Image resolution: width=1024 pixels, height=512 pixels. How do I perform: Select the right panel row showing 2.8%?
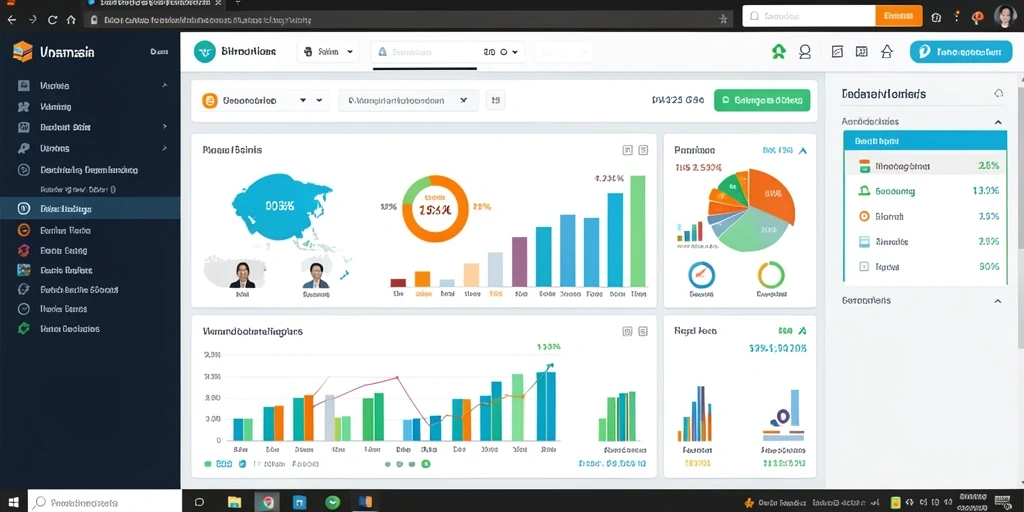click(925, 166)
